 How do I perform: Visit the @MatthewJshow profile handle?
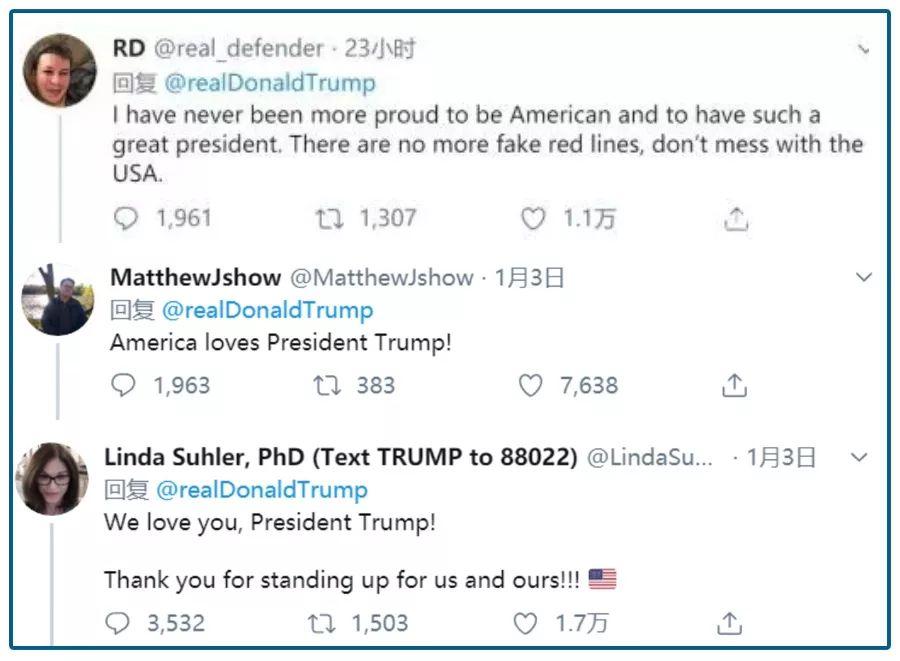coord(382,278)
